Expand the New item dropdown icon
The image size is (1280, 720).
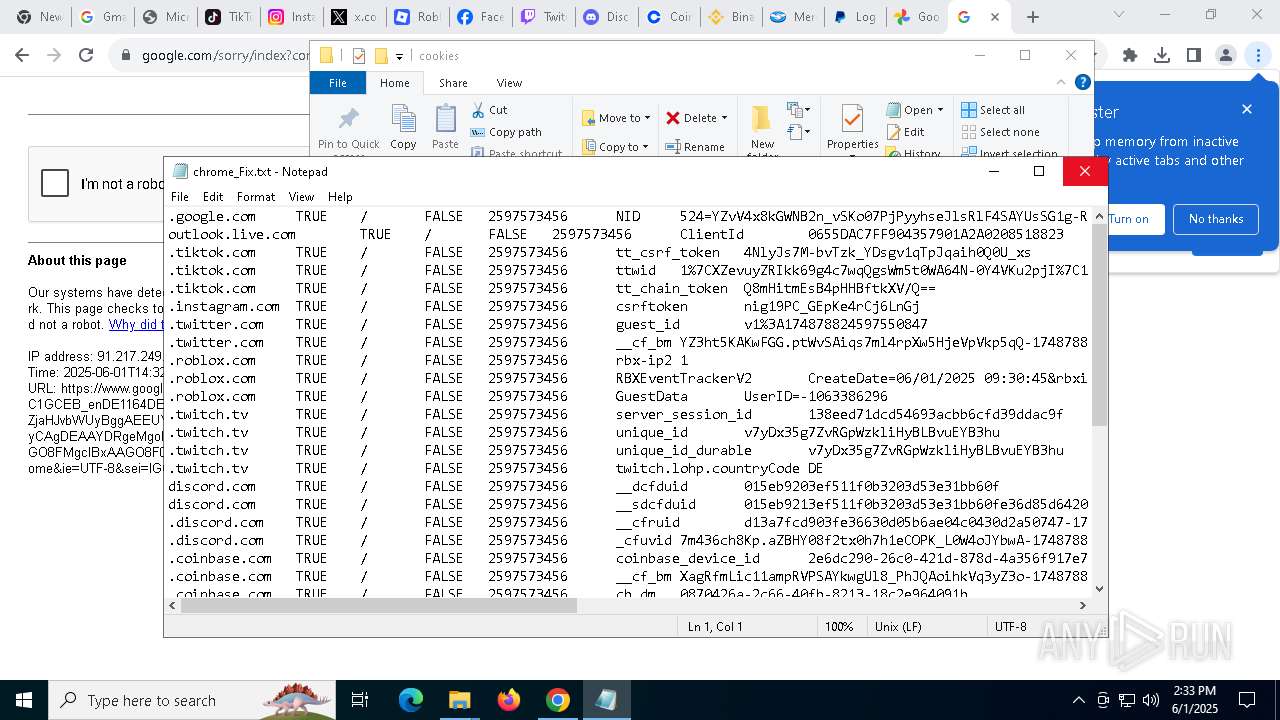797,110
